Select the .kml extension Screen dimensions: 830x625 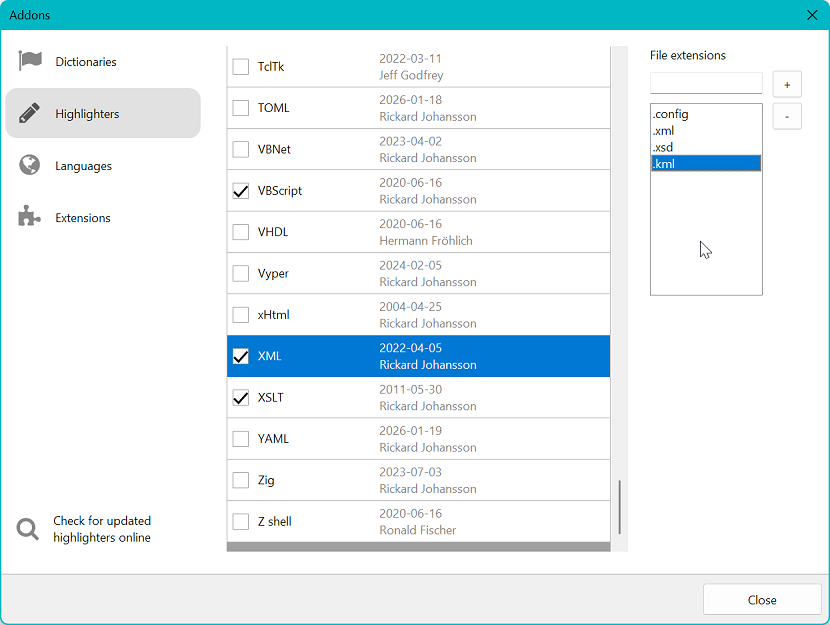pos(706,164)
